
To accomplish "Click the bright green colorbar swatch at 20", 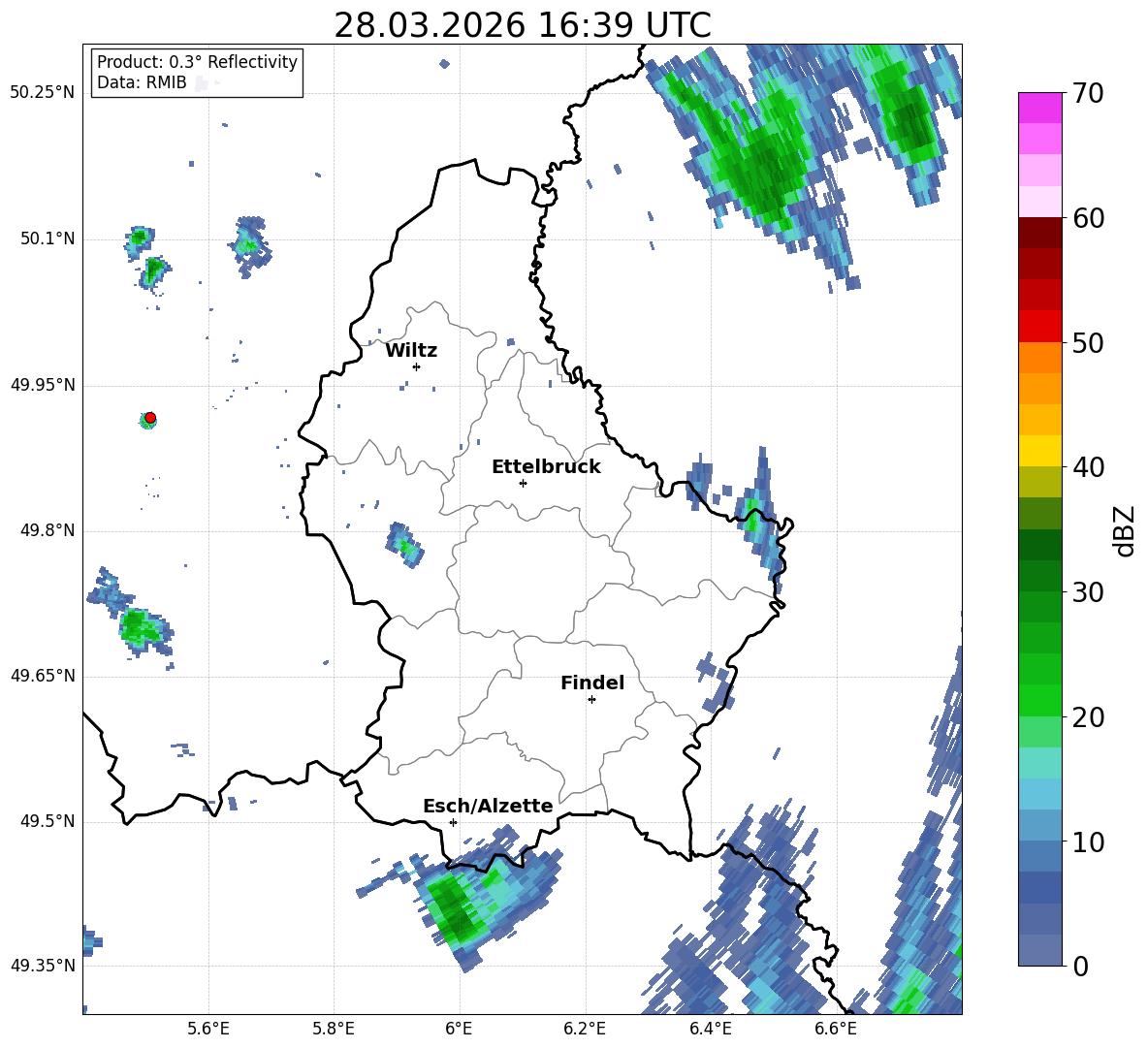I will coord(1039,700).
